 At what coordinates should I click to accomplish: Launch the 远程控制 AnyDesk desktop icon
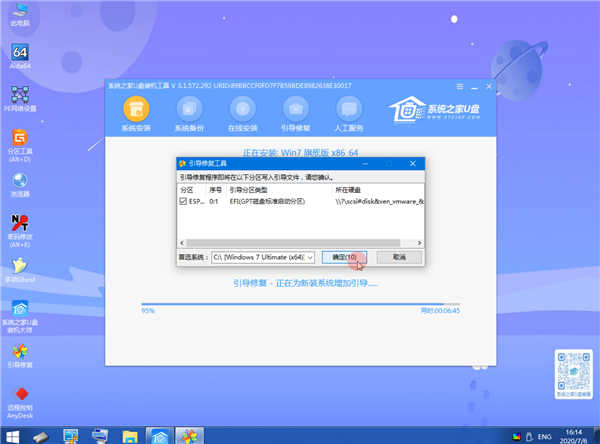[20, 403]
